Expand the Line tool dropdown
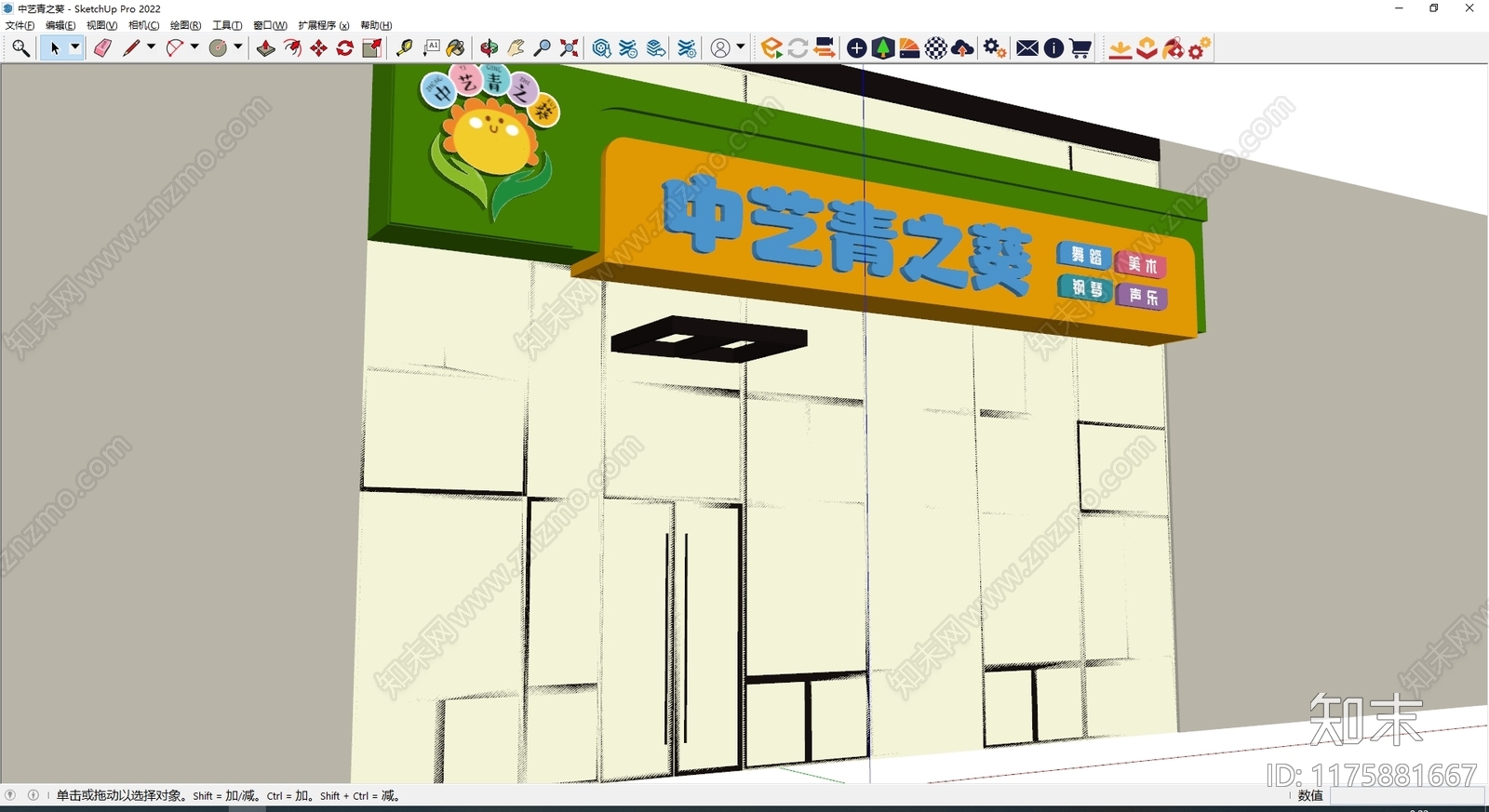The width and height of the screenshot is (1489, 812). point(151,47)
